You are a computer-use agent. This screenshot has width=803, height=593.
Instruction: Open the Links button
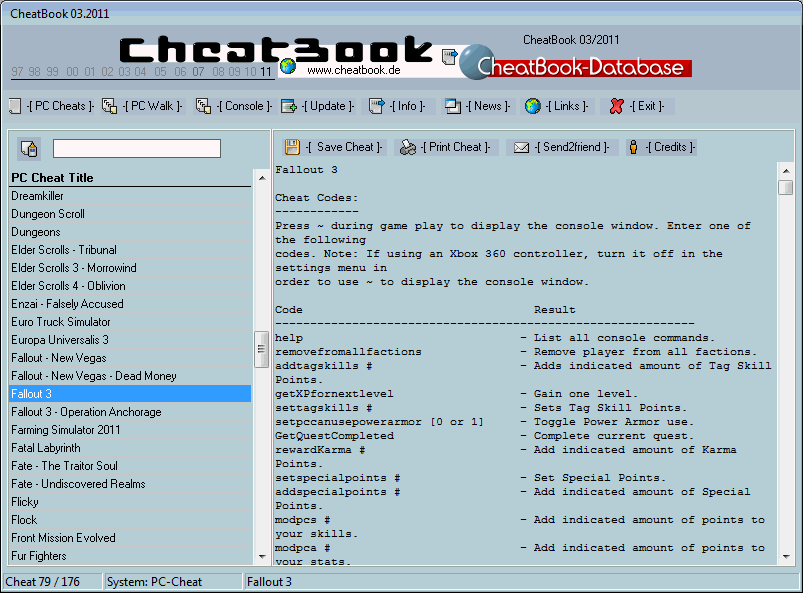pos(567,106)
